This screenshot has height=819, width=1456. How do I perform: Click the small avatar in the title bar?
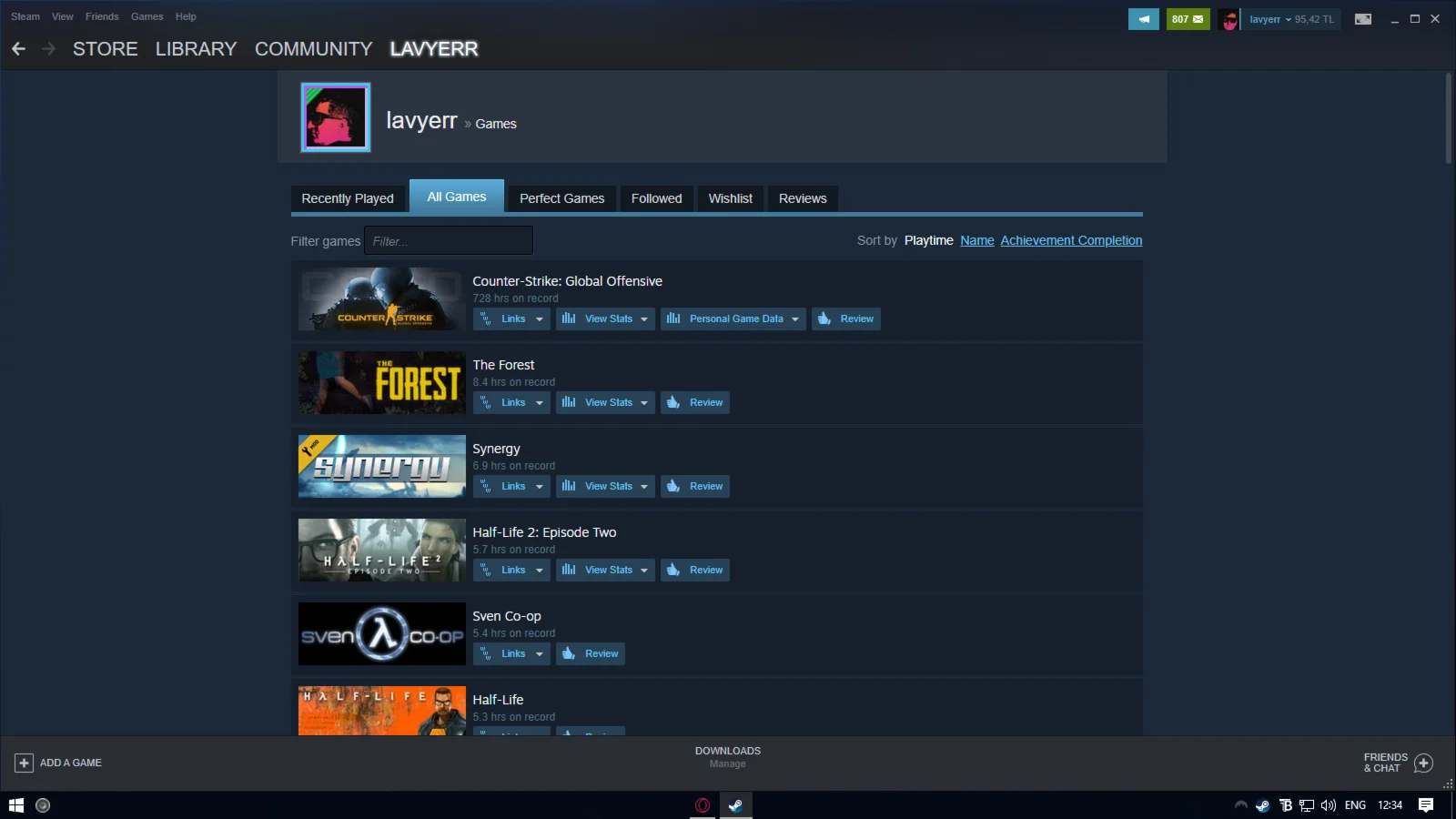tap(1228, 19)
